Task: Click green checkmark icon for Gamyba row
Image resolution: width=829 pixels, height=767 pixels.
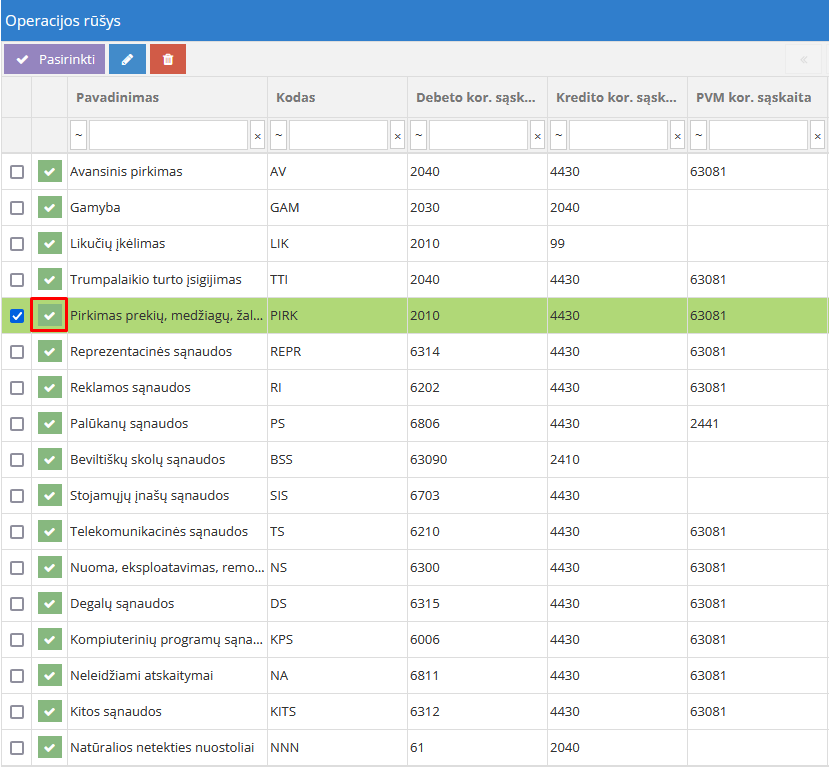Action: [49, 208]
